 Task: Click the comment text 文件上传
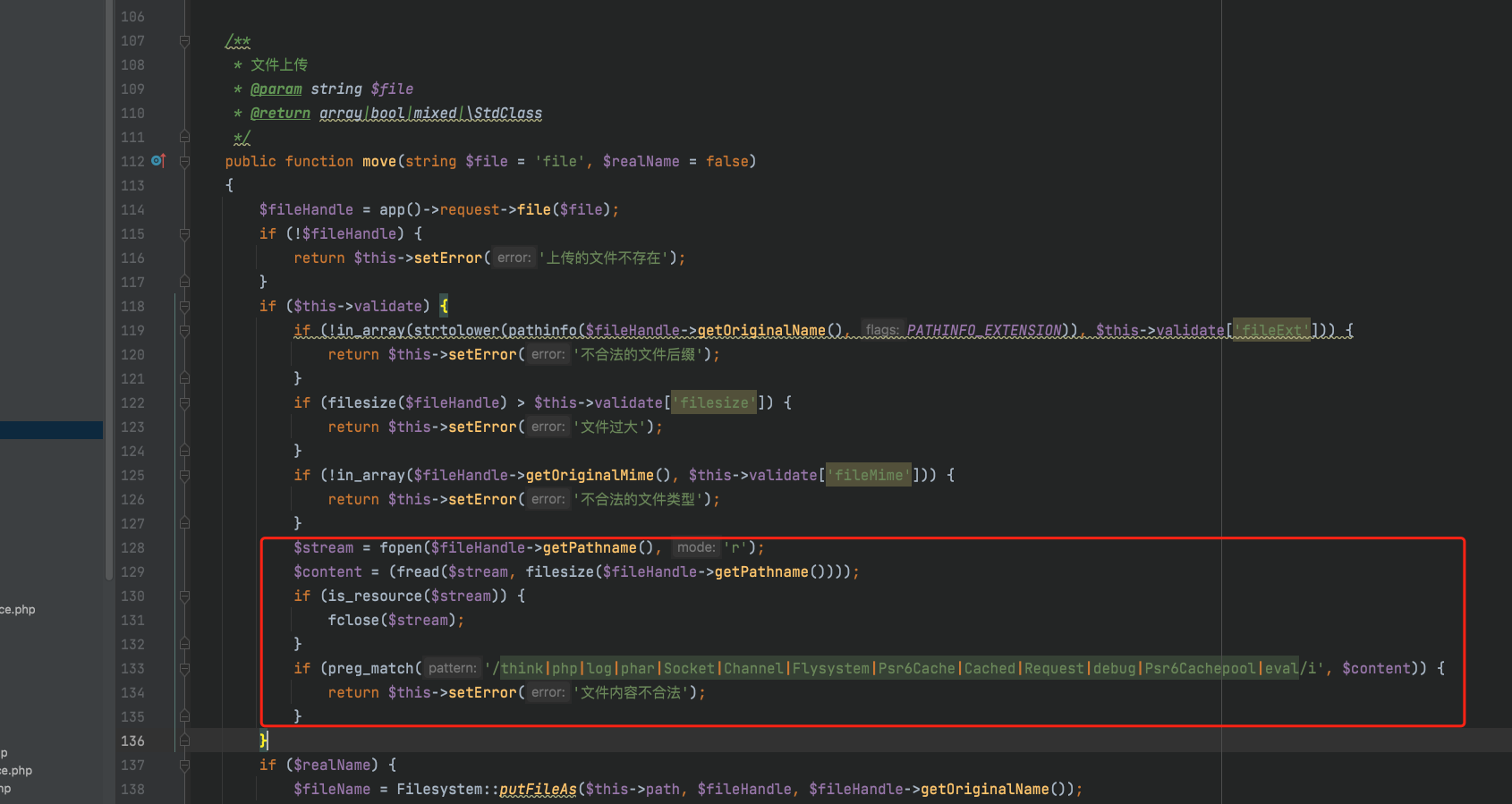[279, 65]
